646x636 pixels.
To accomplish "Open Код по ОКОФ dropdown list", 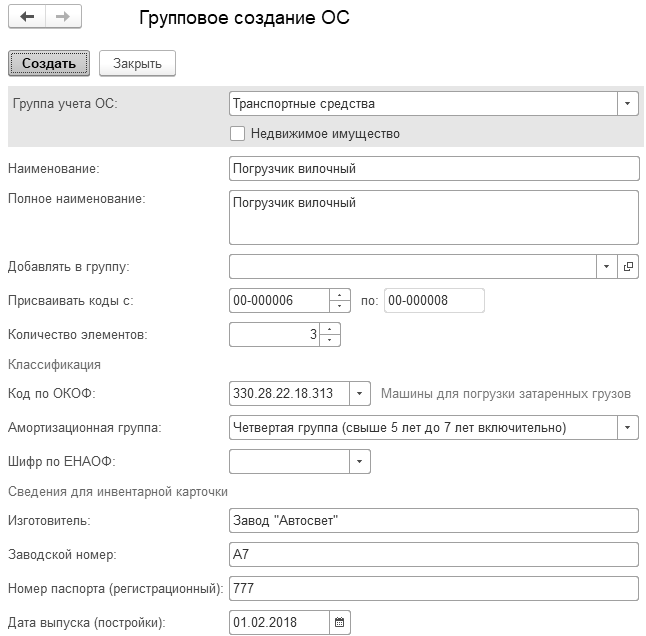I will (360, 393).
